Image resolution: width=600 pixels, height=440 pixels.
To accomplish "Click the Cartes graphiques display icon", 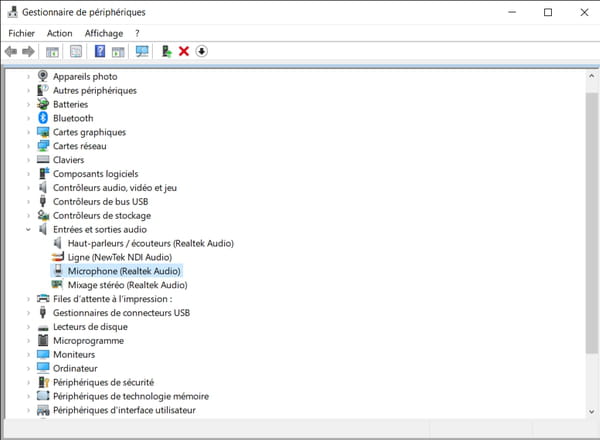I will (43, 132).
